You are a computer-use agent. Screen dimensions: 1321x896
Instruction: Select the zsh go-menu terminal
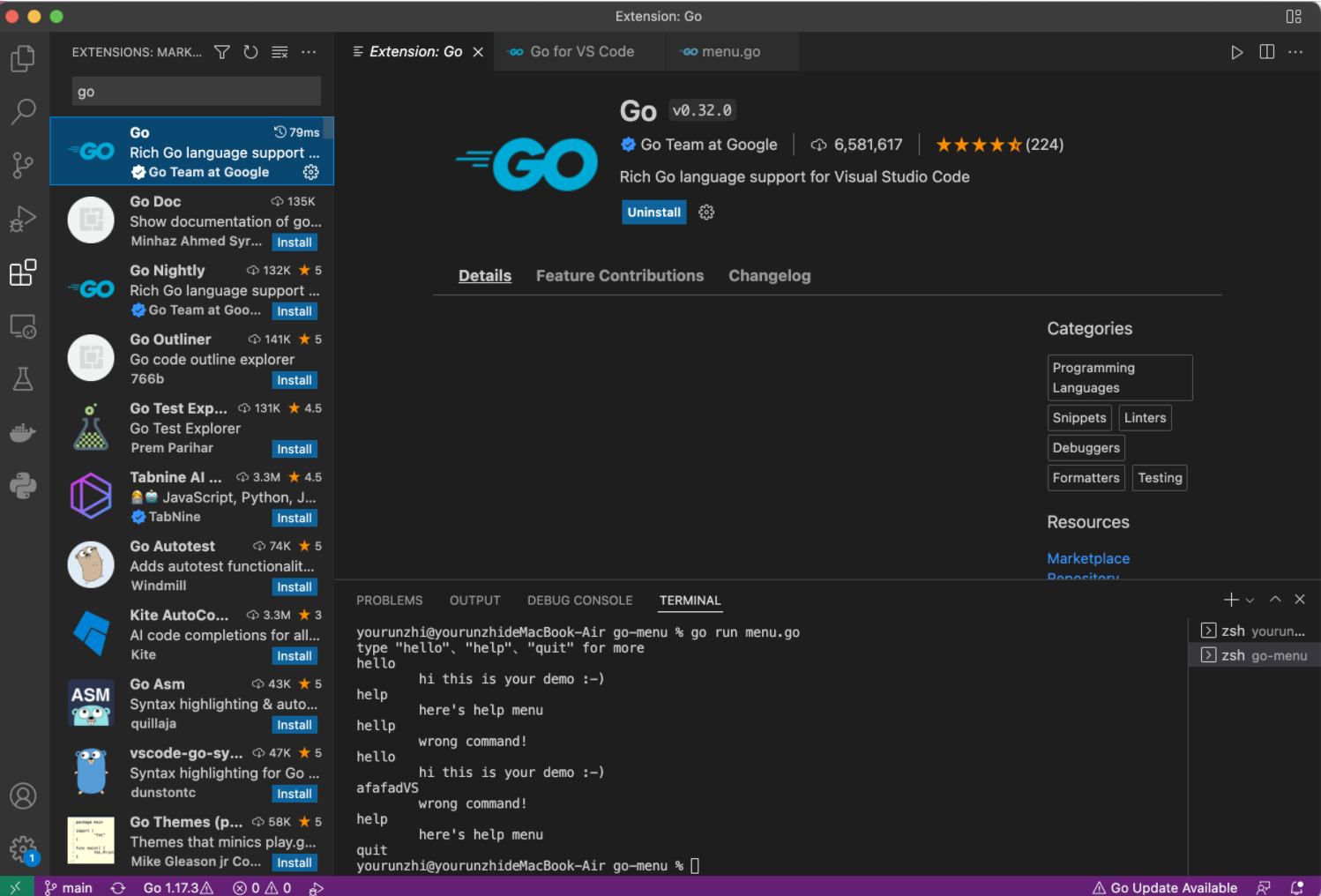(x=1254, y=655)
